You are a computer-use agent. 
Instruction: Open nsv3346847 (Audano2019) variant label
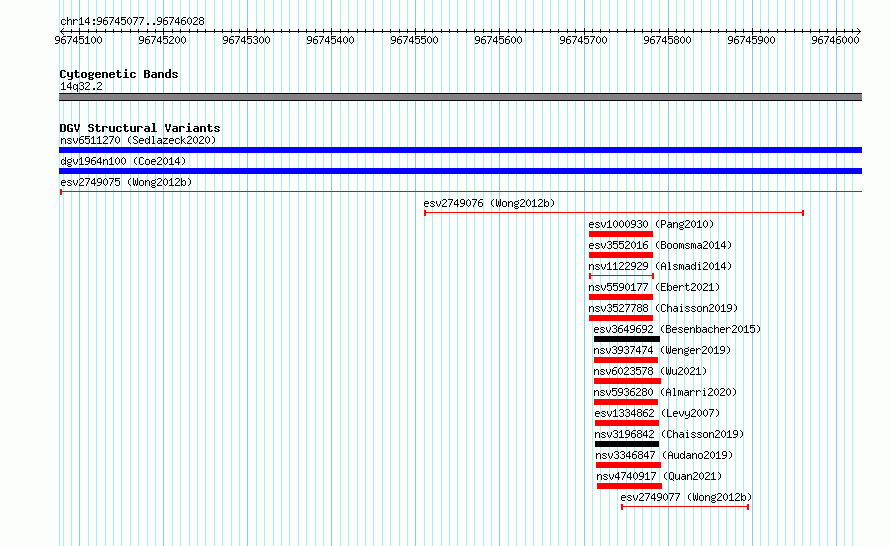coord(665,455)
